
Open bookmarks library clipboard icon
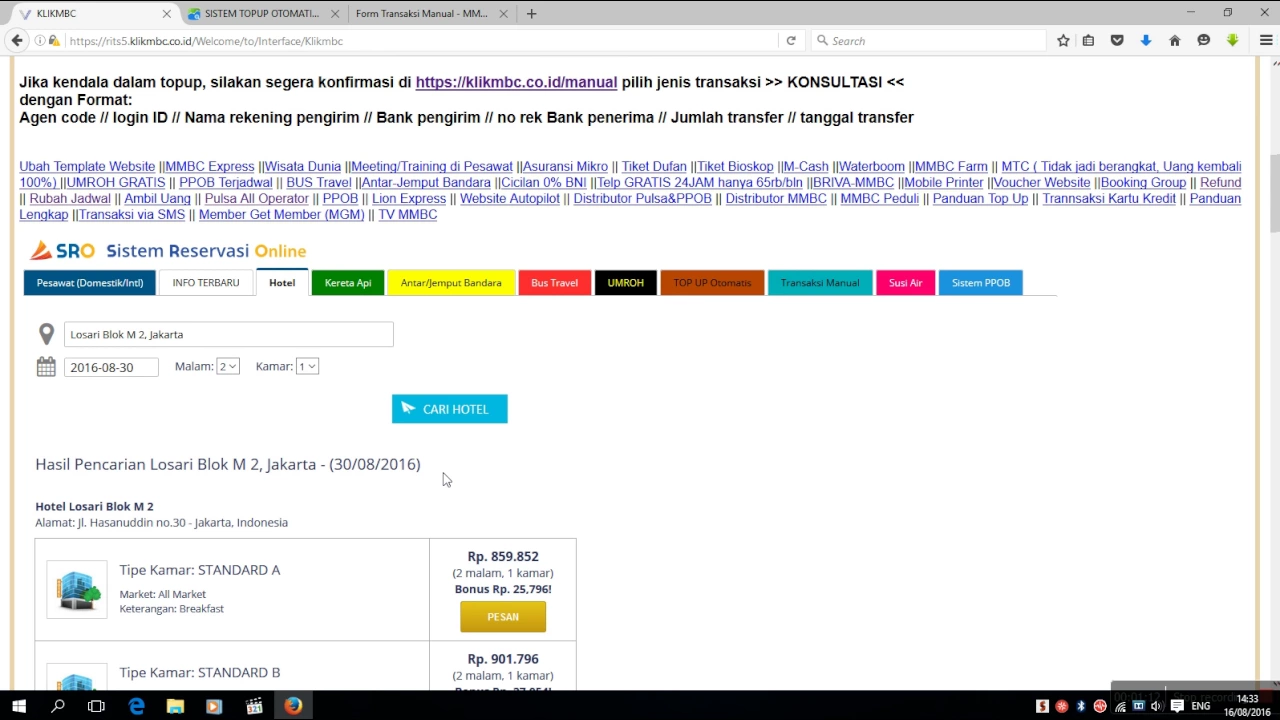coord(1089,41)
